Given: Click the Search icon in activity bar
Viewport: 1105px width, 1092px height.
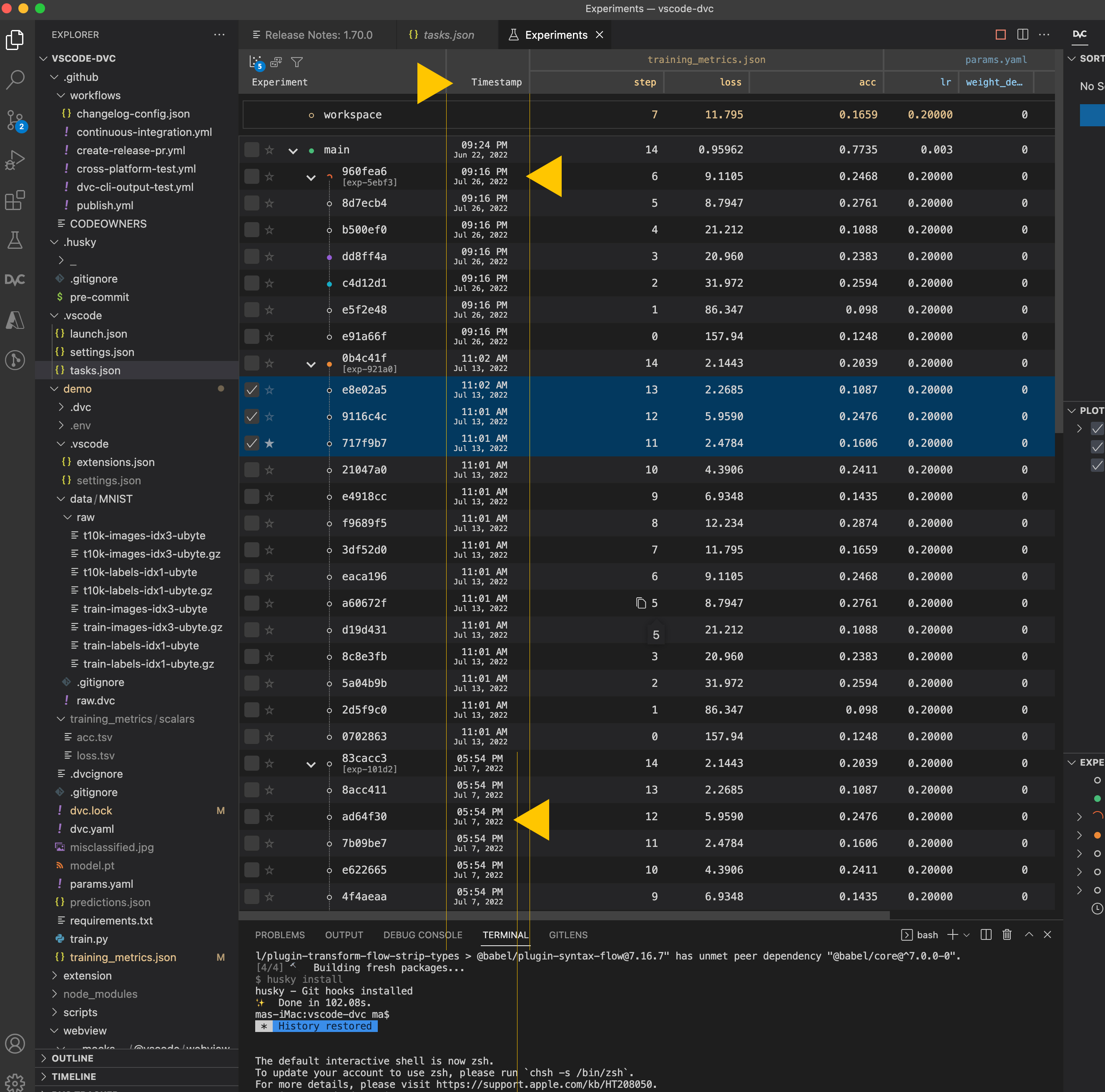Looking at the screenshot, I should (15, 80).
